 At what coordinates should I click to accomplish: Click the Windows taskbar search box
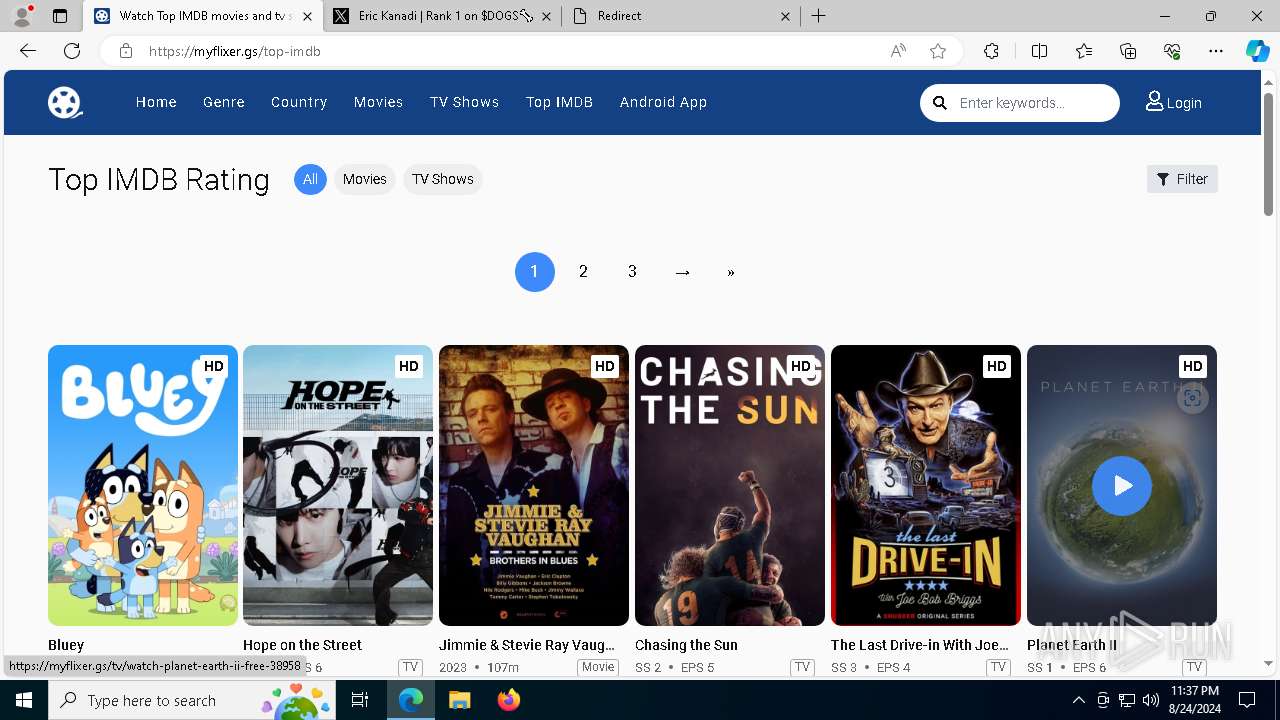coord(193,700)
